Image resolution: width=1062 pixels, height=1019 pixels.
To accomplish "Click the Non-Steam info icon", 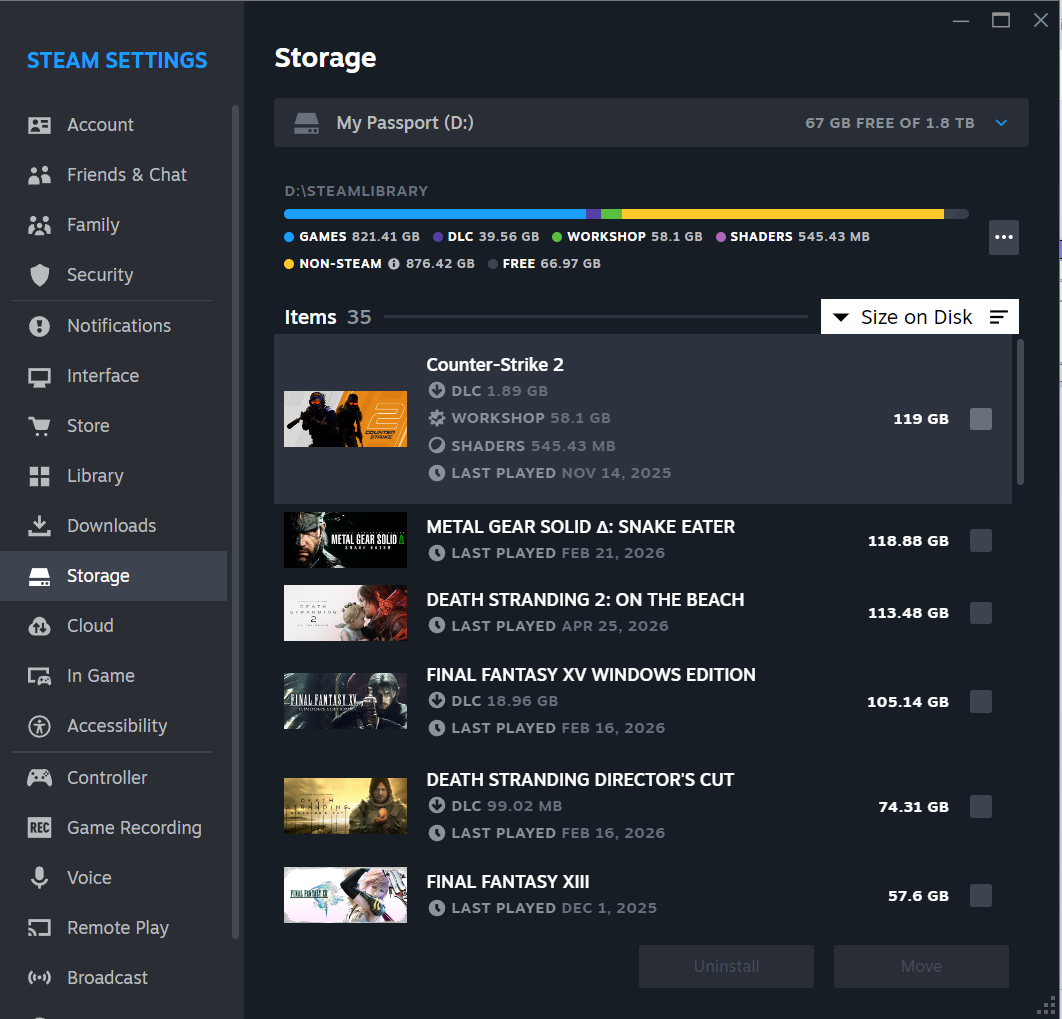I will 394,264.
